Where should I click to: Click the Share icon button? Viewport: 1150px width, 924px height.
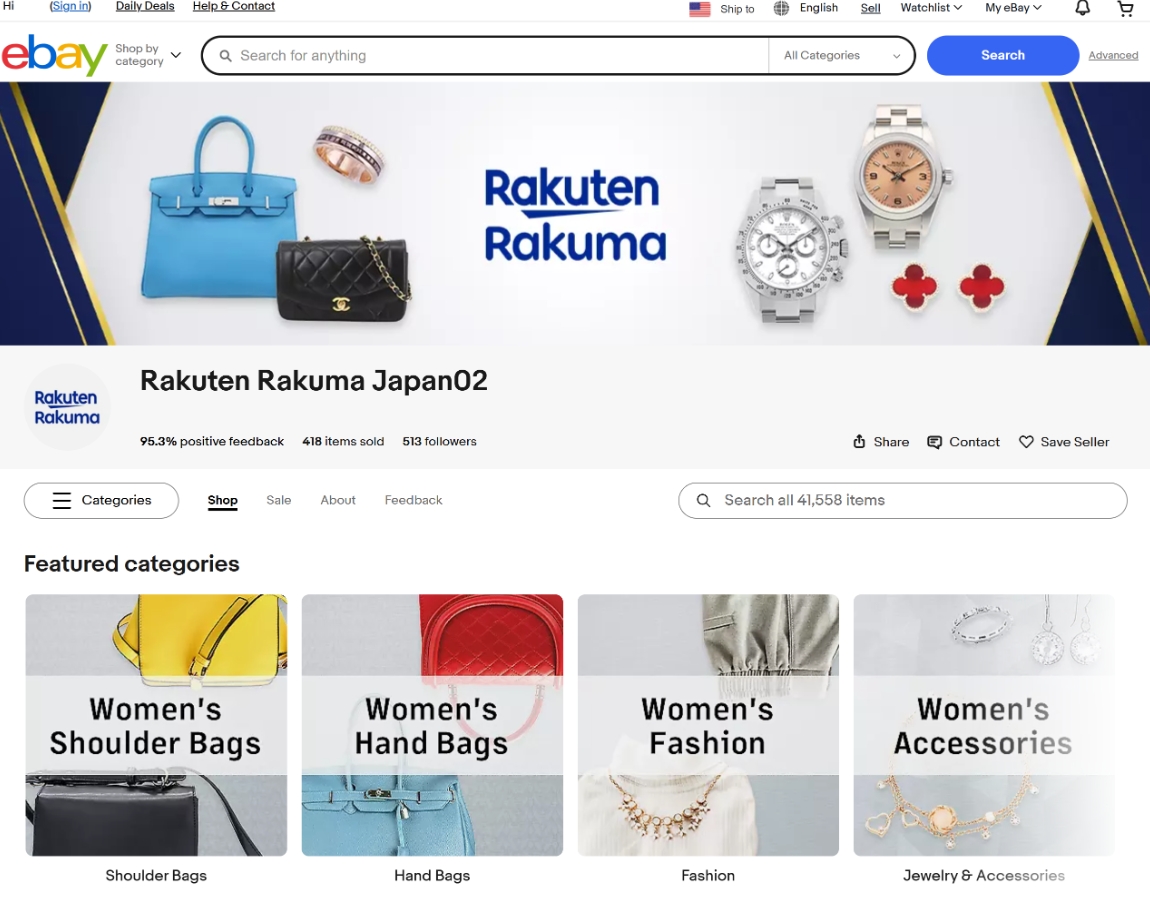(859, 441)
